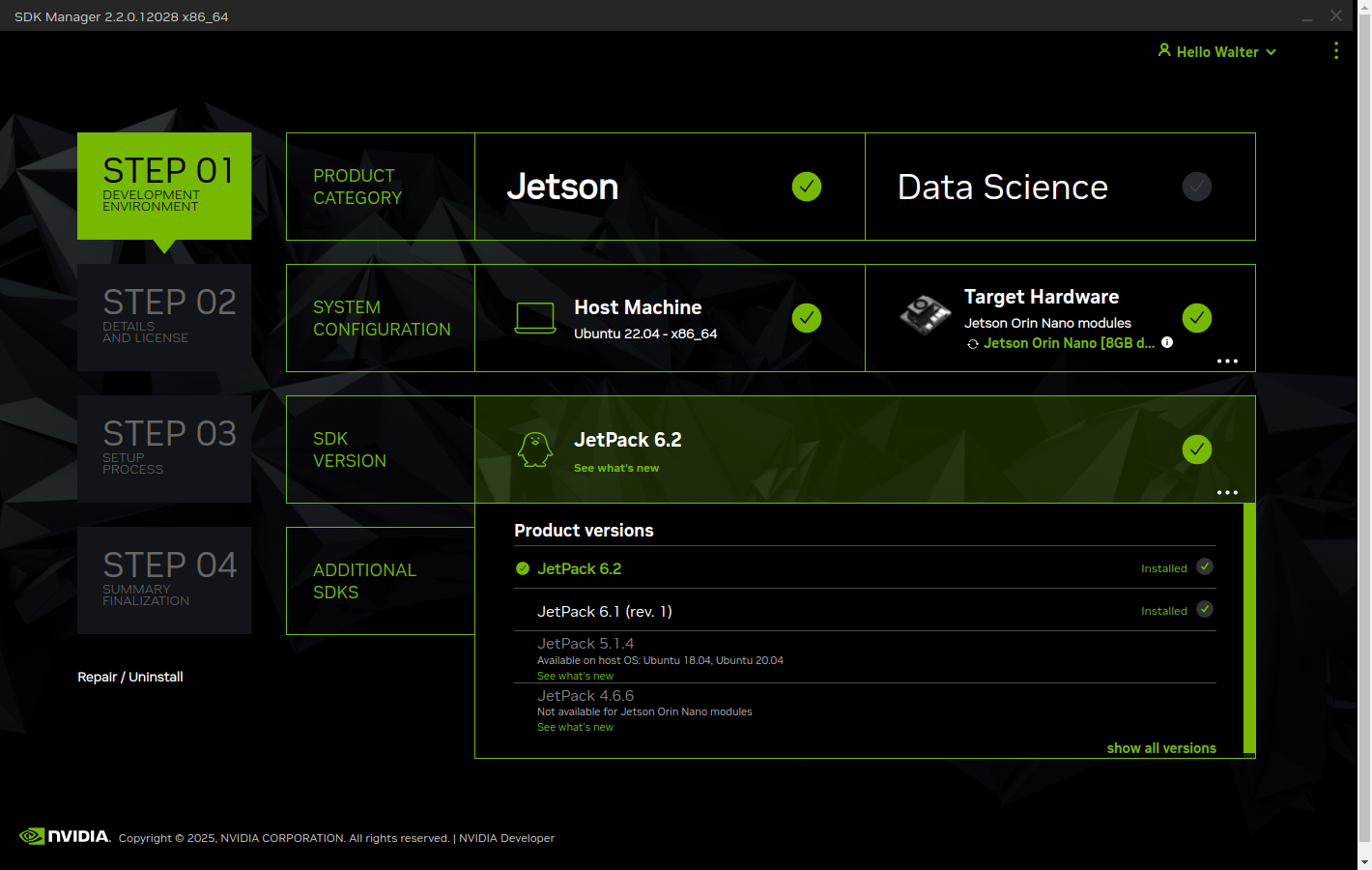
Task: Open Repair / Uninstall
Action: 130,677
